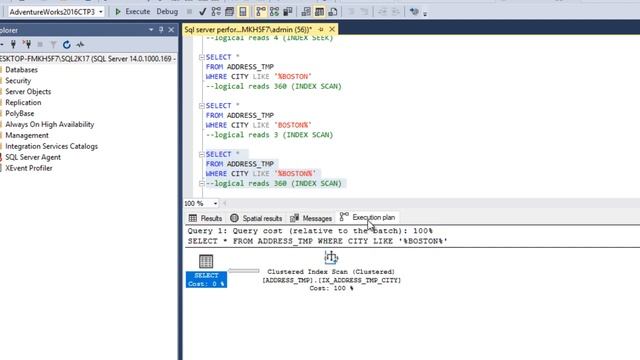Close the Object Explorer panel

tap(171, 30)
